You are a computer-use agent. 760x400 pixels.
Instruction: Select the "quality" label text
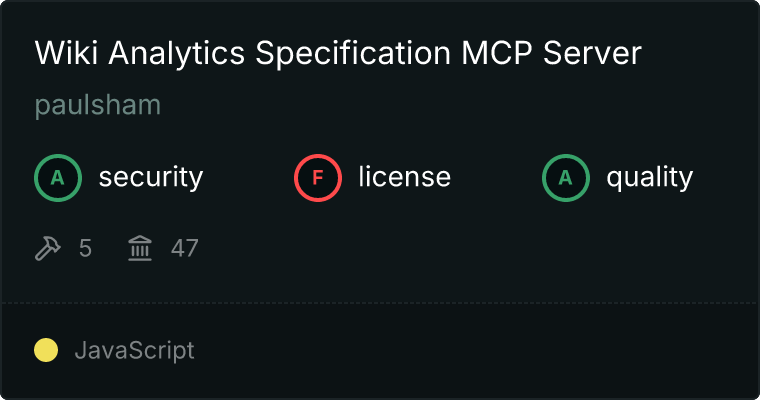click(x=650, y=178)
